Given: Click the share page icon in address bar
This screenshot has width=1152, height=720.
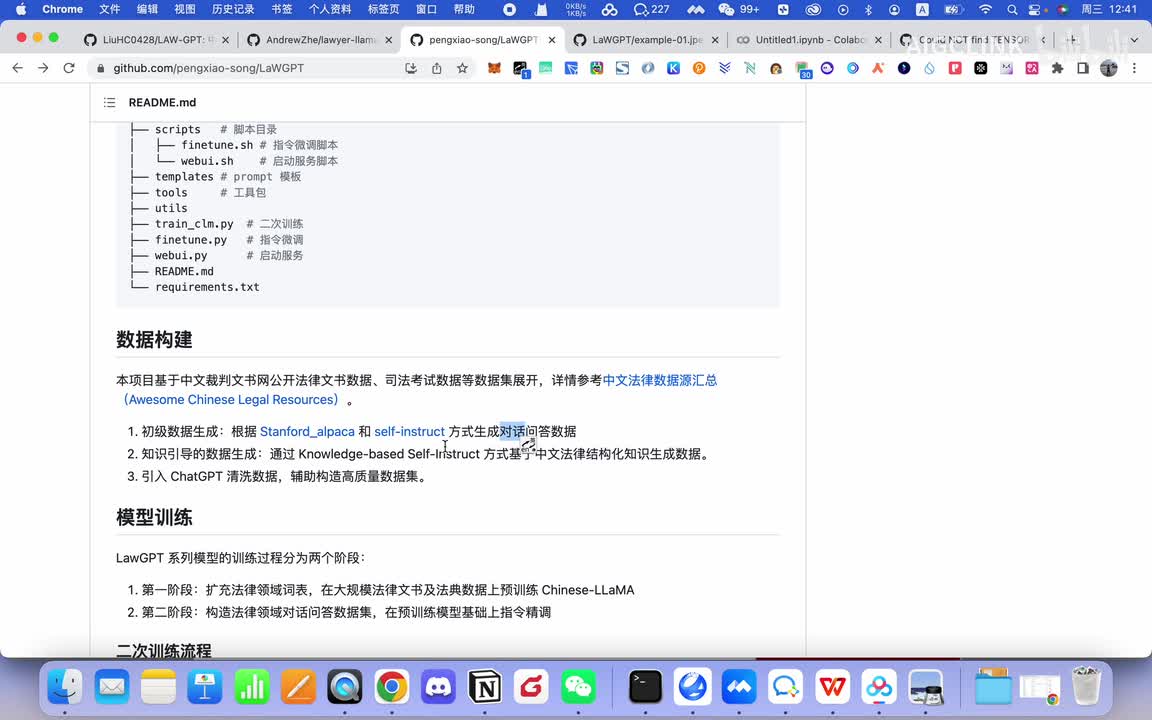Looking at the screenshot, I should [436, 68].
